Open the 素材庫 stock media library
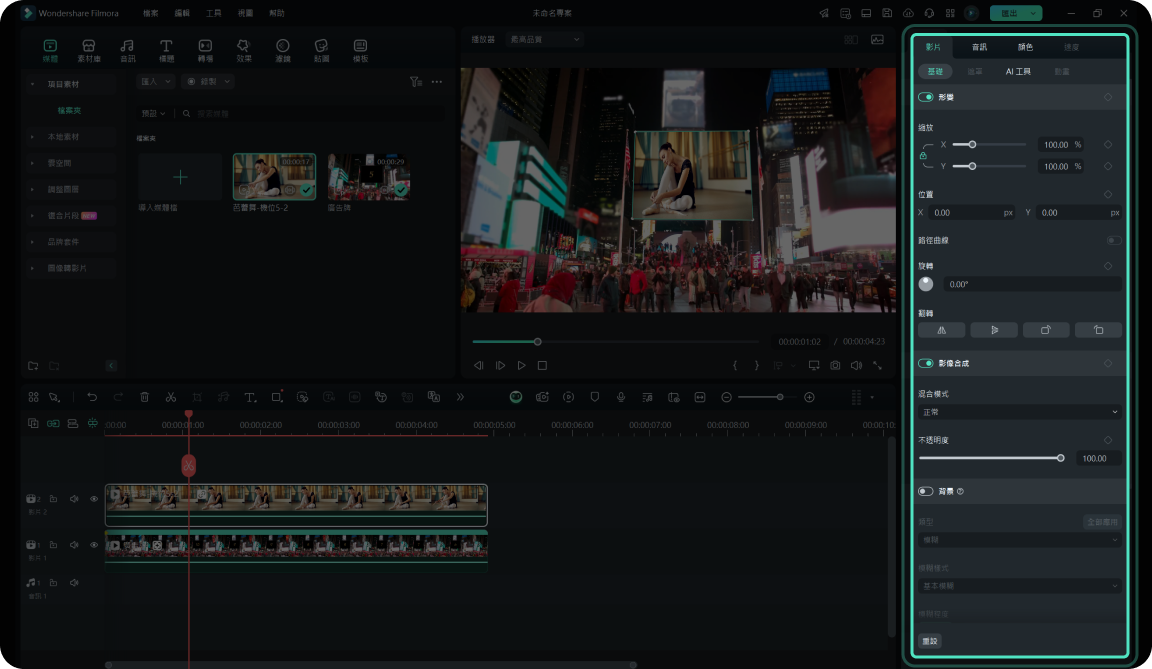1152x669 pixels. pyautogui.click(x=89, y=50)
